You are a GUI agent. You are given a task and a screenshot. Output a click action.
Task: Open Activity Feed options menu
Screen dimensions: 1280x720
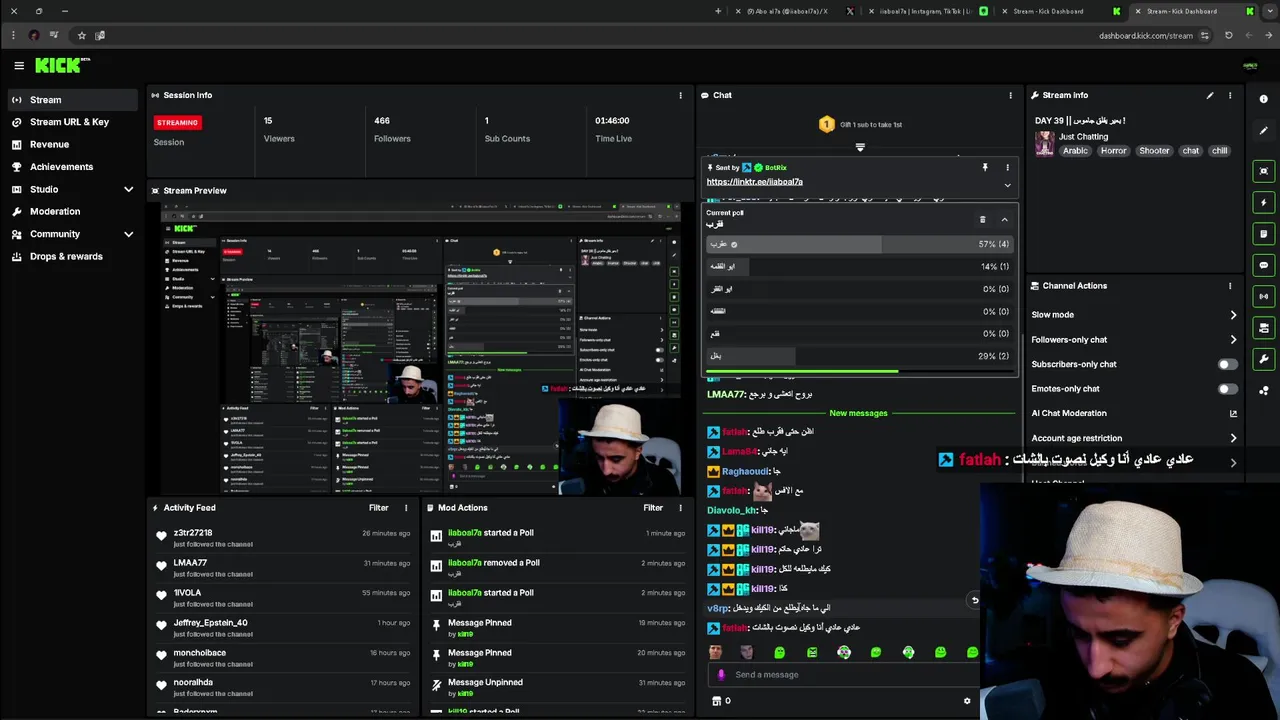click(405, 508)
